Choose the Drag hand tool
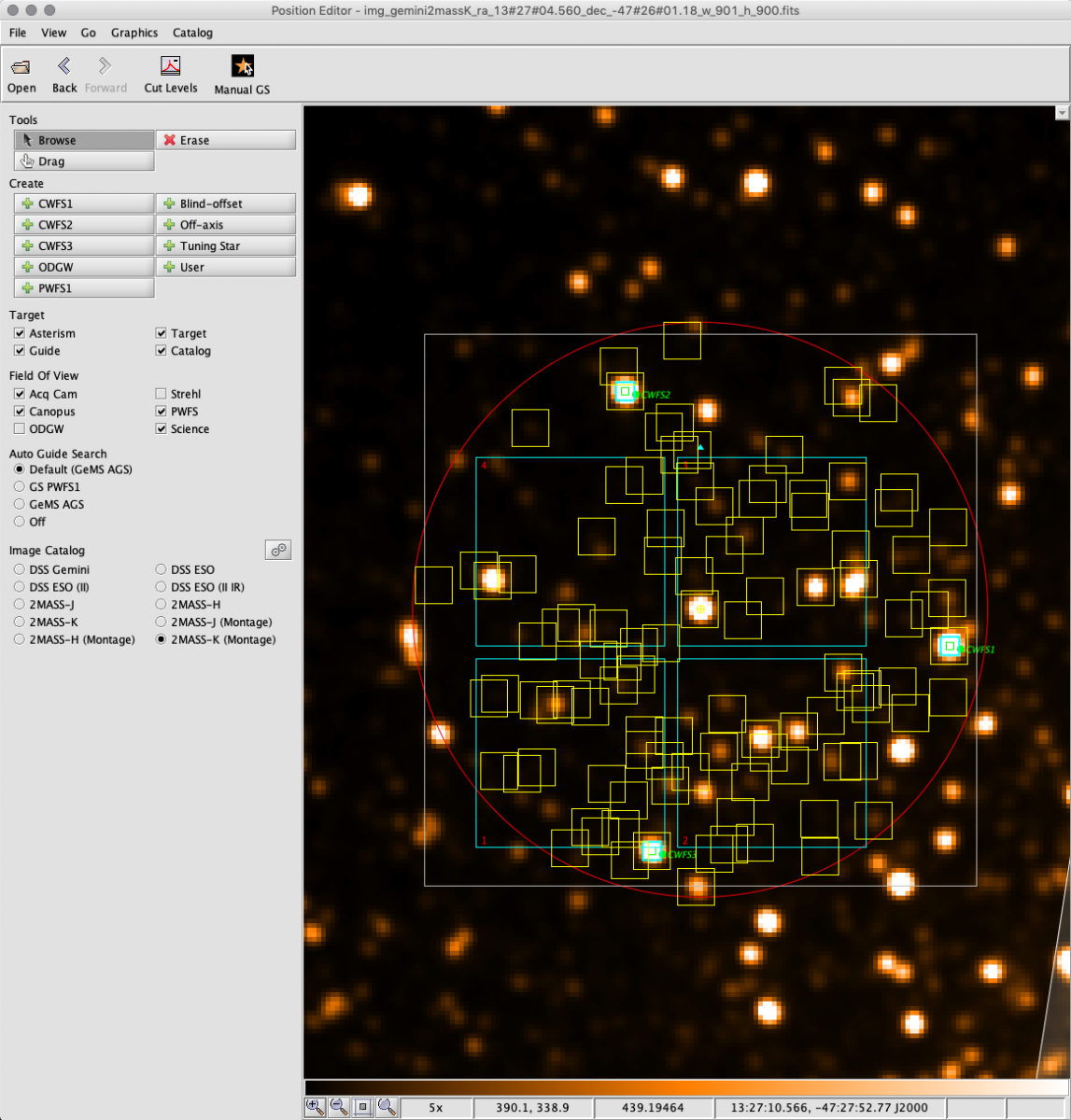Viewport: 1071px width, 1120px height. tap(84, 161)
